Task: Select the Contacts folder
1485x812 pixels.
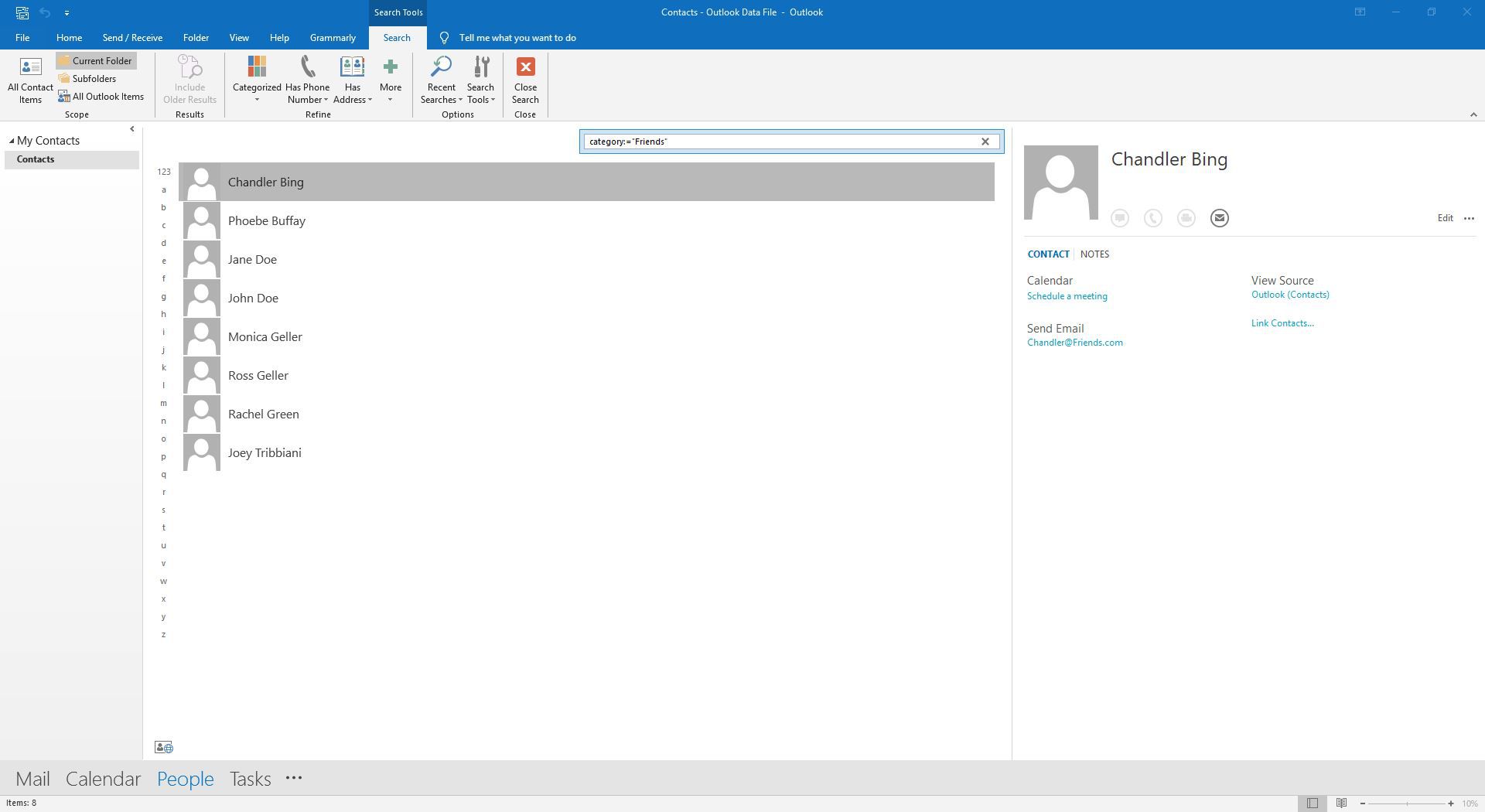Action: point(71,159)
